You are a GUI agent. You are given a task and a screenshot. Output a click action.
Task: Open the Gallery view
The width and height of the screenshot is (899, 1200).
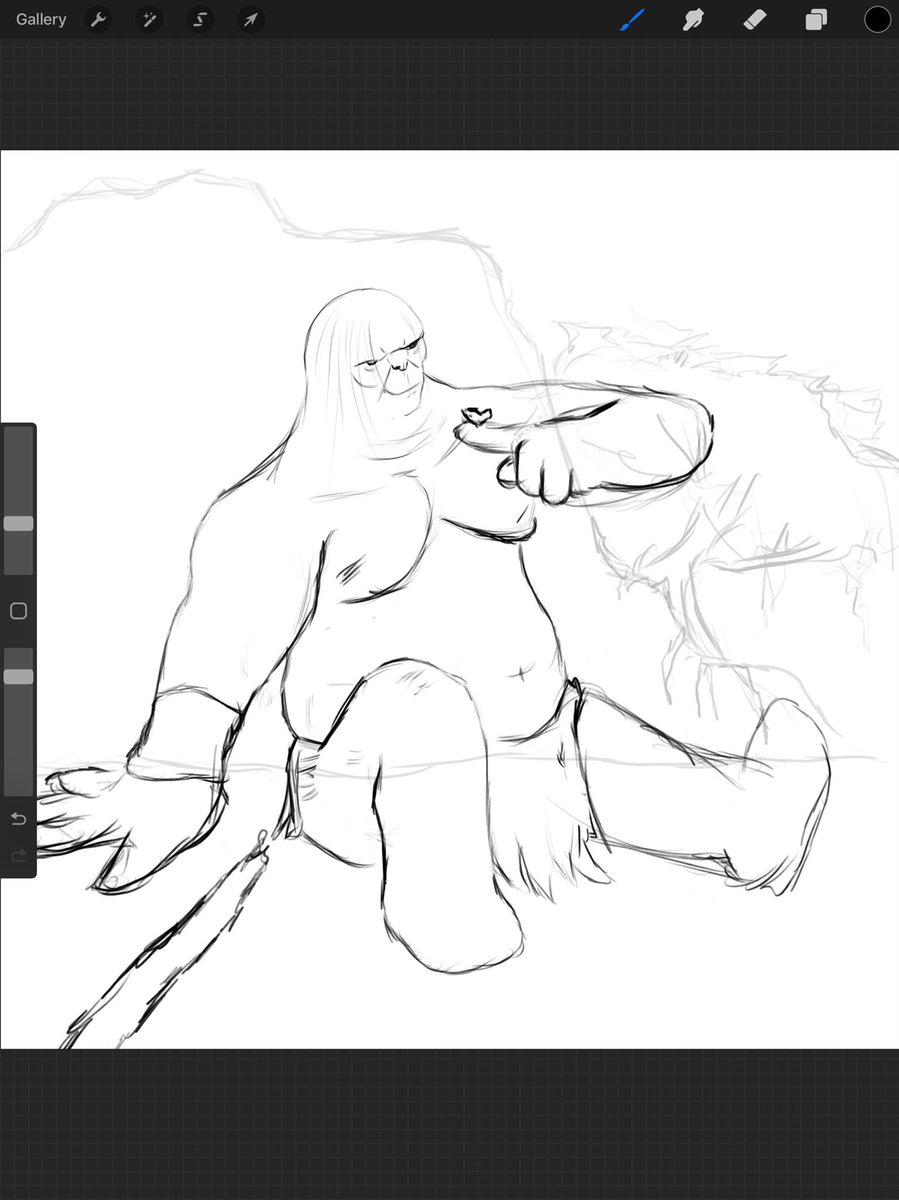41,19
